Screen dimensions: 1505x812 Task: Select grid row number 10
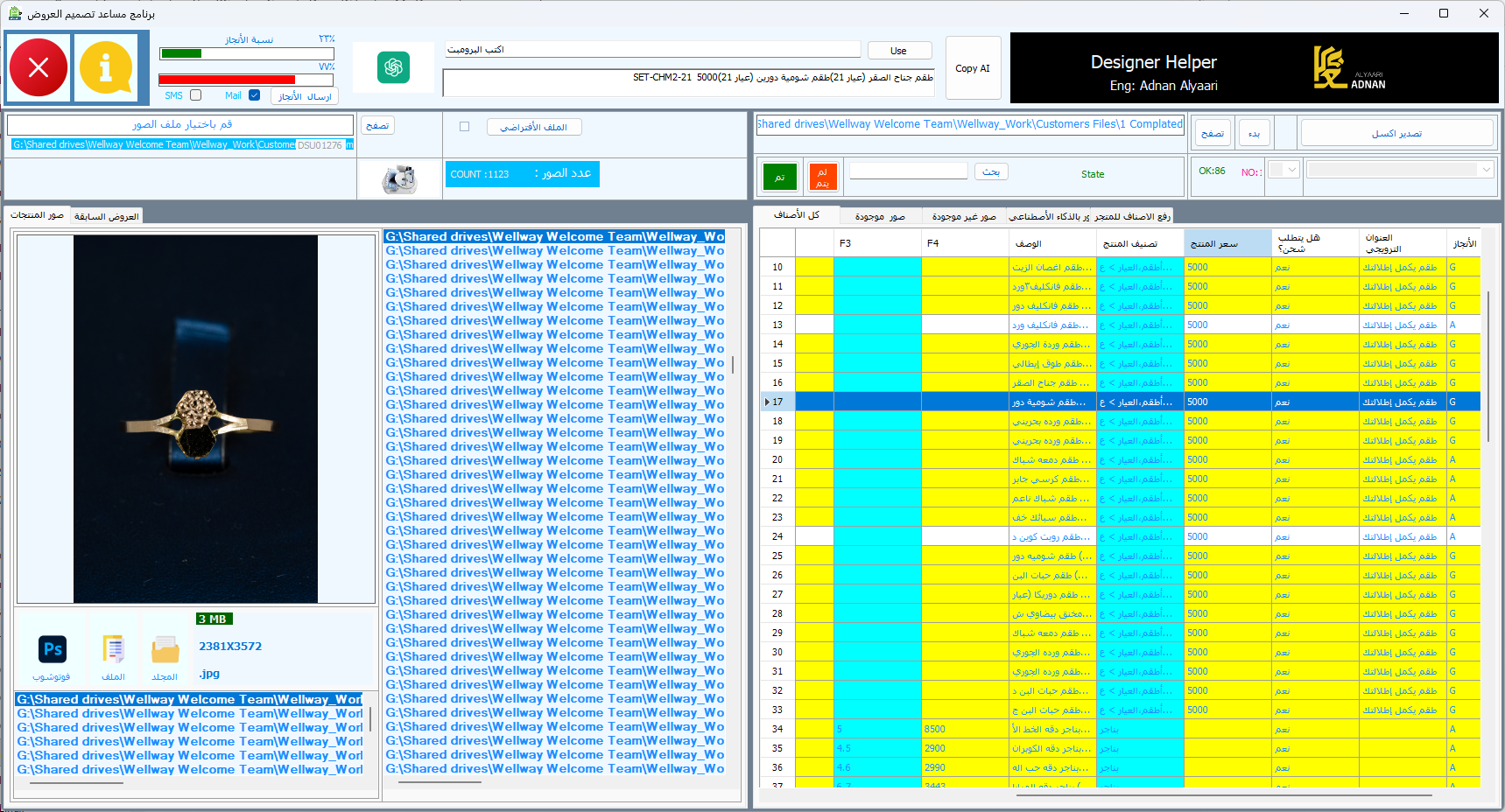[777, 267]
